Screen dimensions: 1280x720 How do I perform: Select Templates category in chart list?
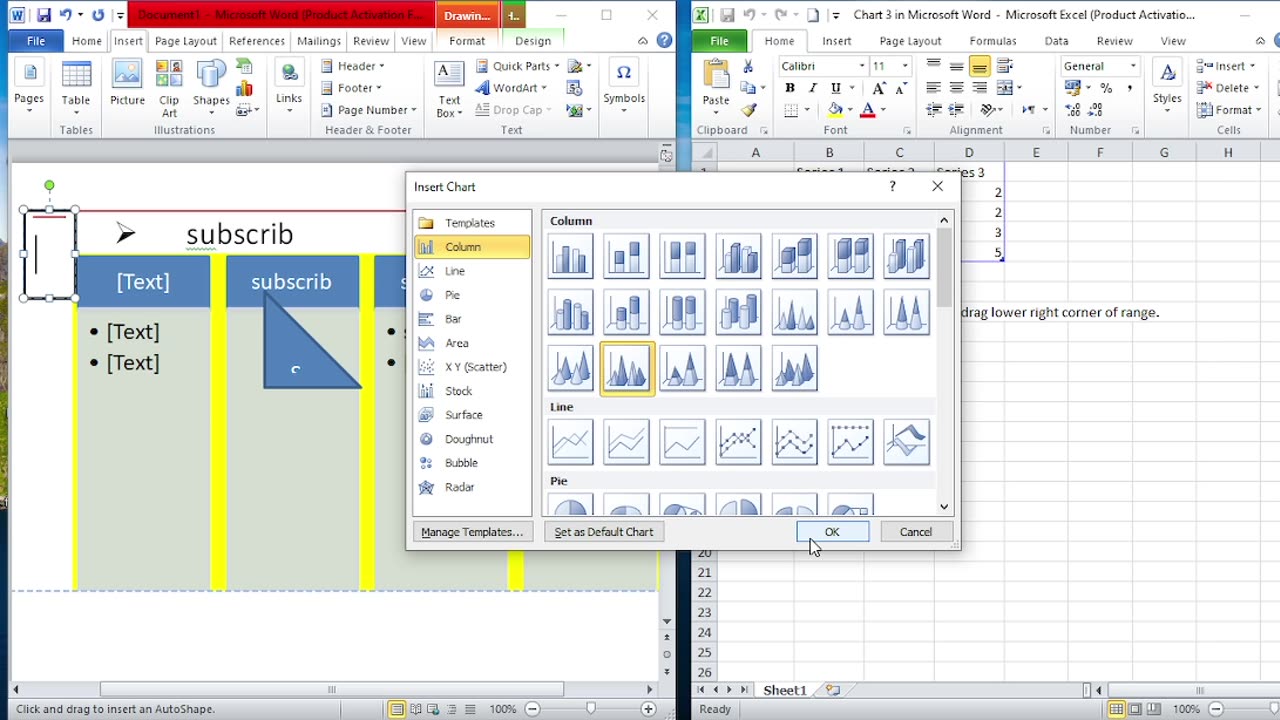click(x=472, y=223)
